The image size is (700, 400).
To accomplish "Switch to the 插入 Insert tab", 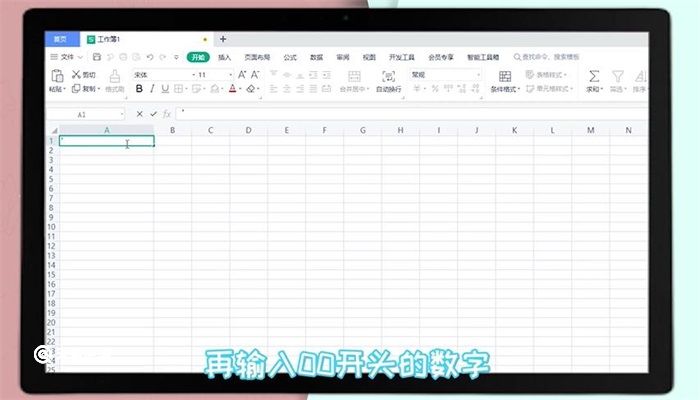I will [225, 57].
